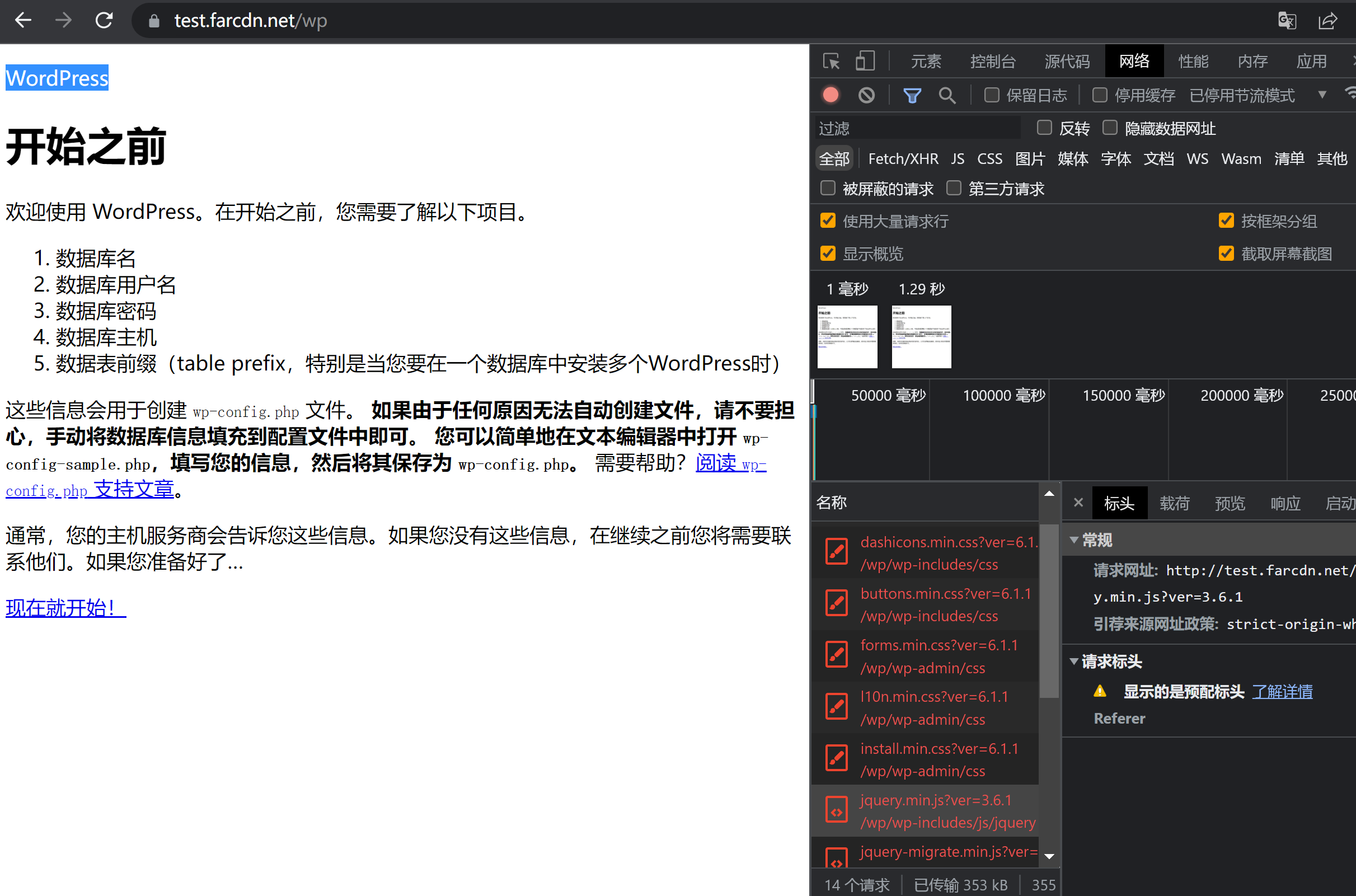Select the 1.29 秒 screenshot thumbnail

(921, 336)
